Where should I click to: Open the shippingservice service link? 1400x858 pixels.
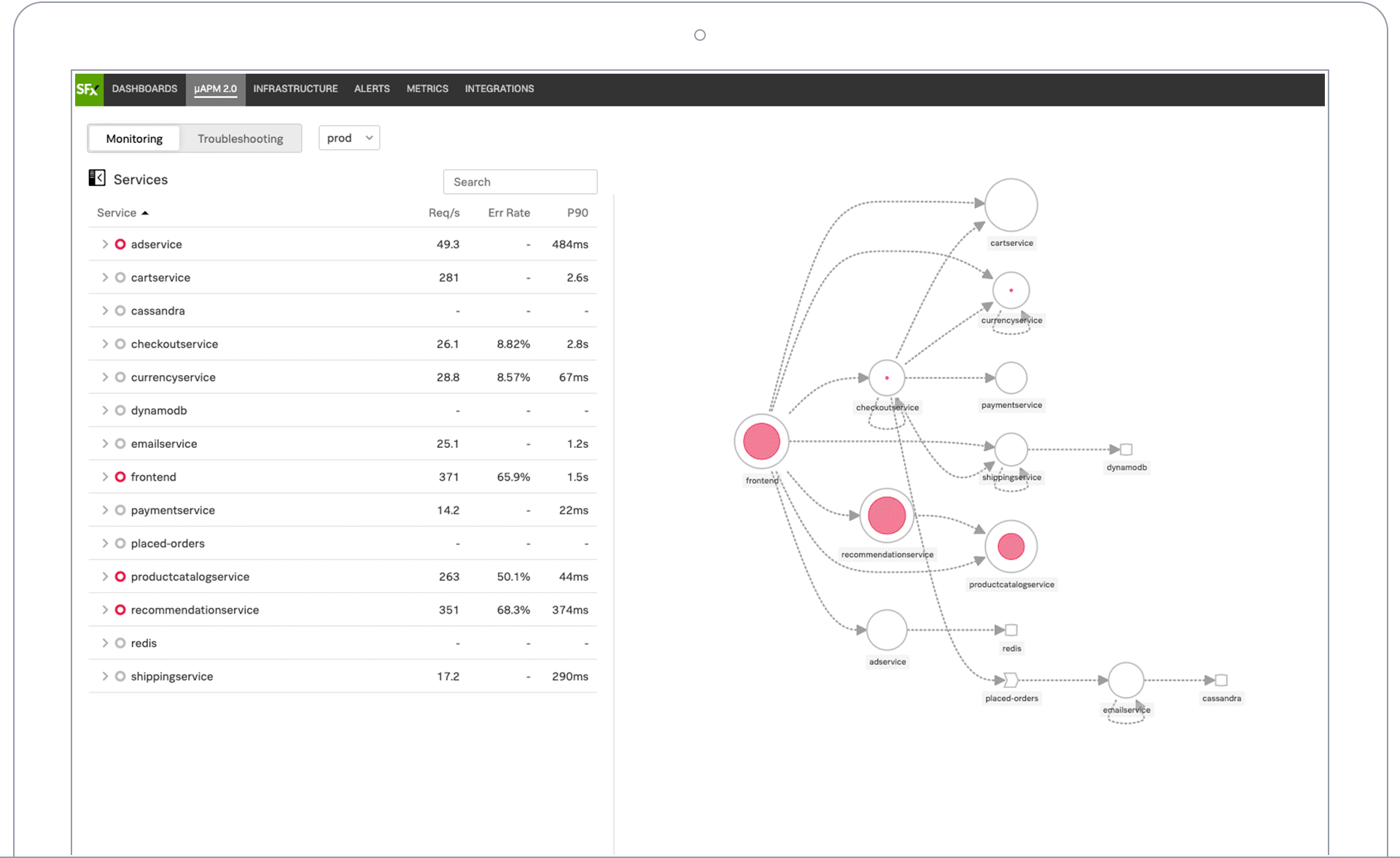(x=172, y=676)
